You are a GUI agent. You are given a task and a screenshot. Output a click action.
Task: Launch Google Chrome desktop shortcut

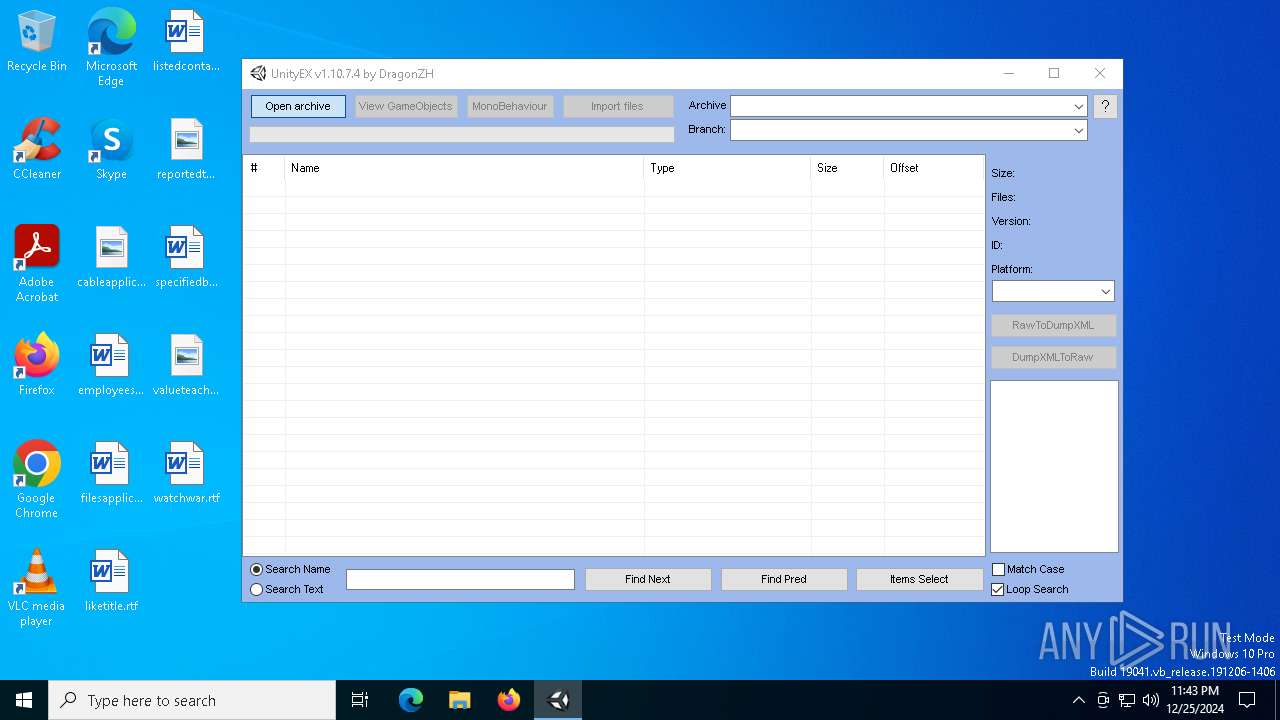[x=37, y=480]
